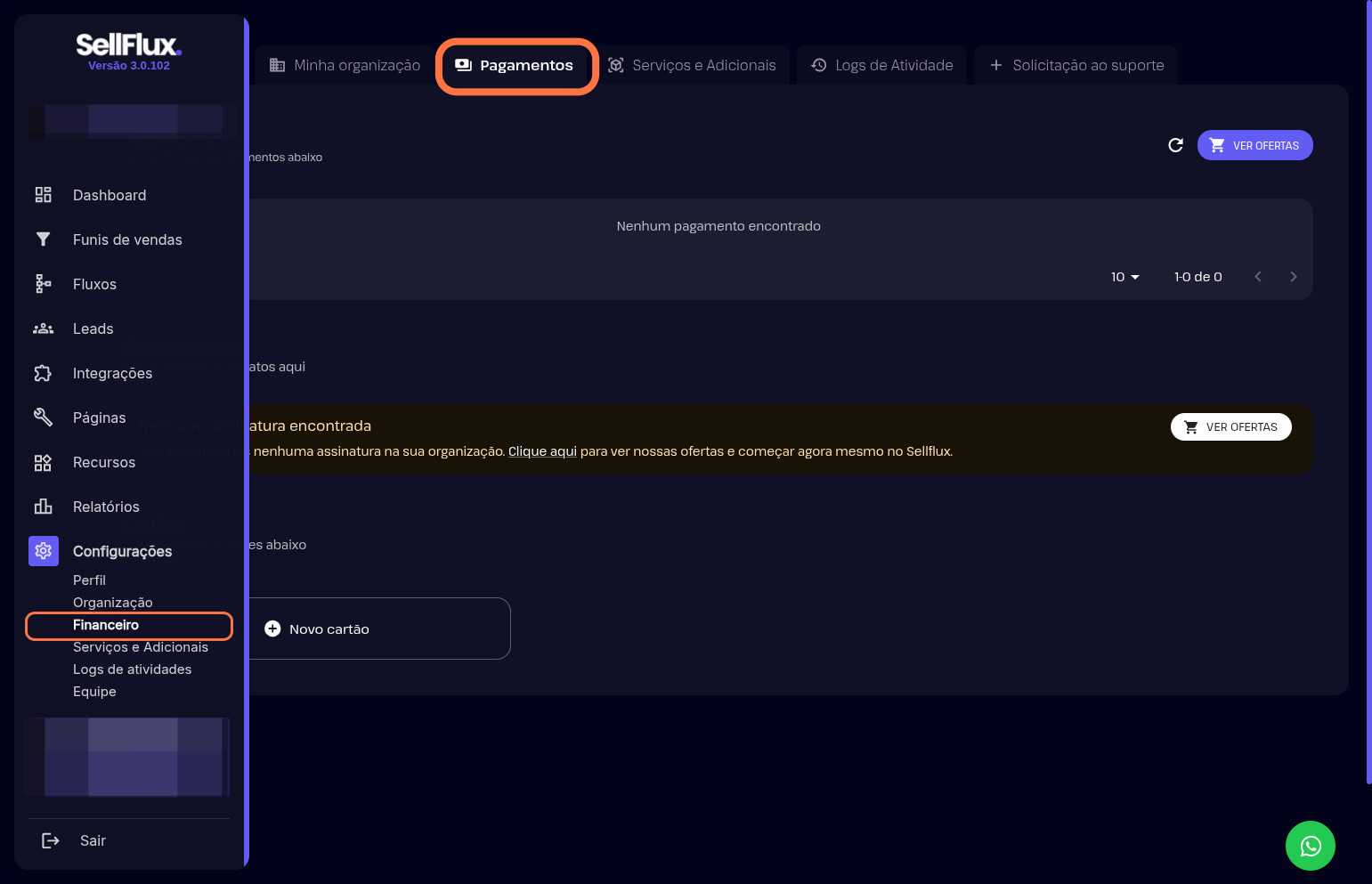Click the Configurações gear icon
Screen dimensions: 1372x884
pyautogui.click(x=43, y=551)
